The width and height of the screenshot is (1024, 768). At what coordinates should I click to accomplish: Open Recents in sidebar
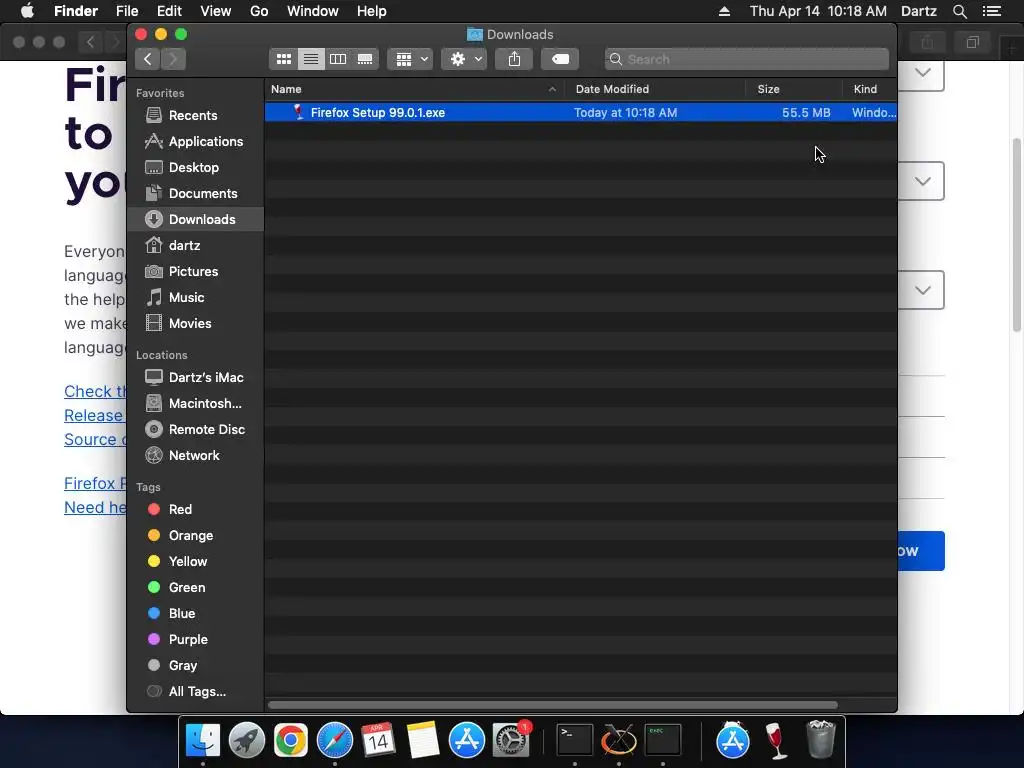point(195,116)
